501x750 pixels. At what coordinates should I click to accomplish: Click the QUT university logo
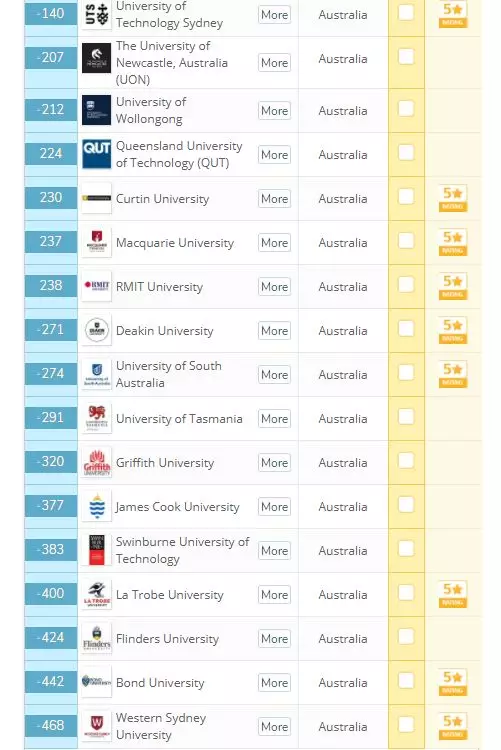pos(96,154)
